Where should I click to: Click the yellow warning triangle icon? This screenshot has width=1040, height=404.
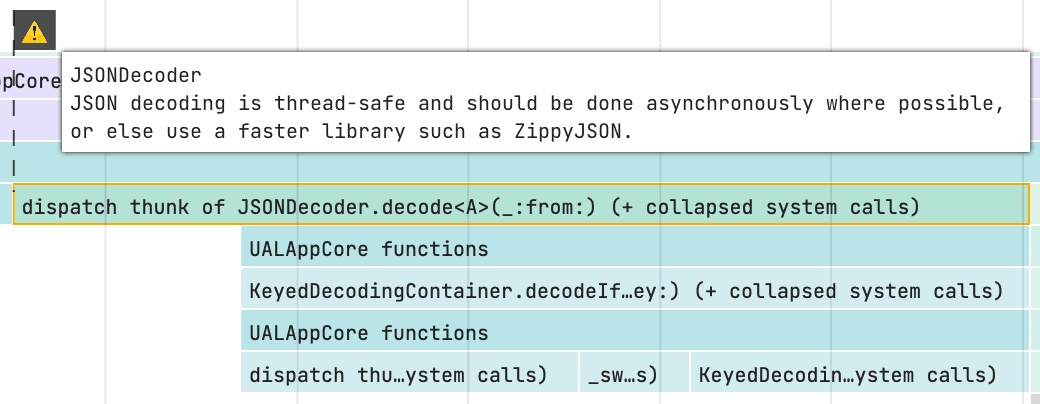(35, 32)
